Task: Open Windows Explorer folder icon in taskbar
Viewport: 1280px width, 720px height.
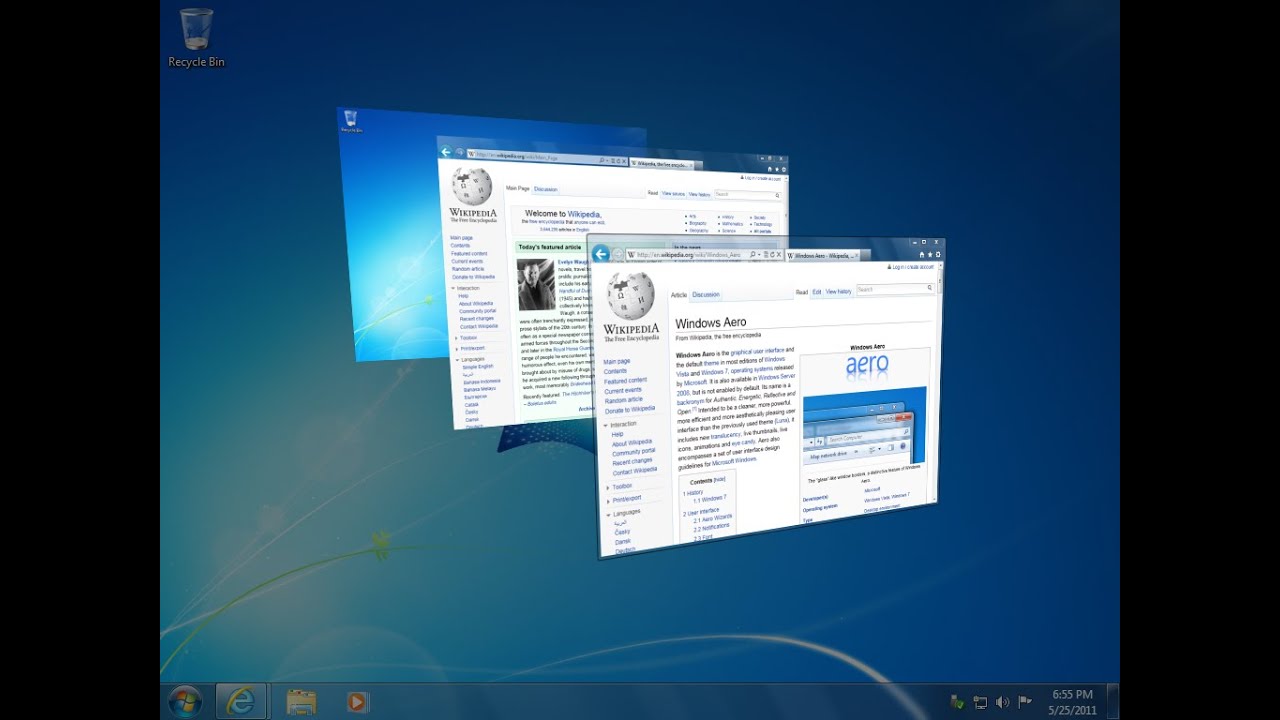Action: [x=301, y=702]
